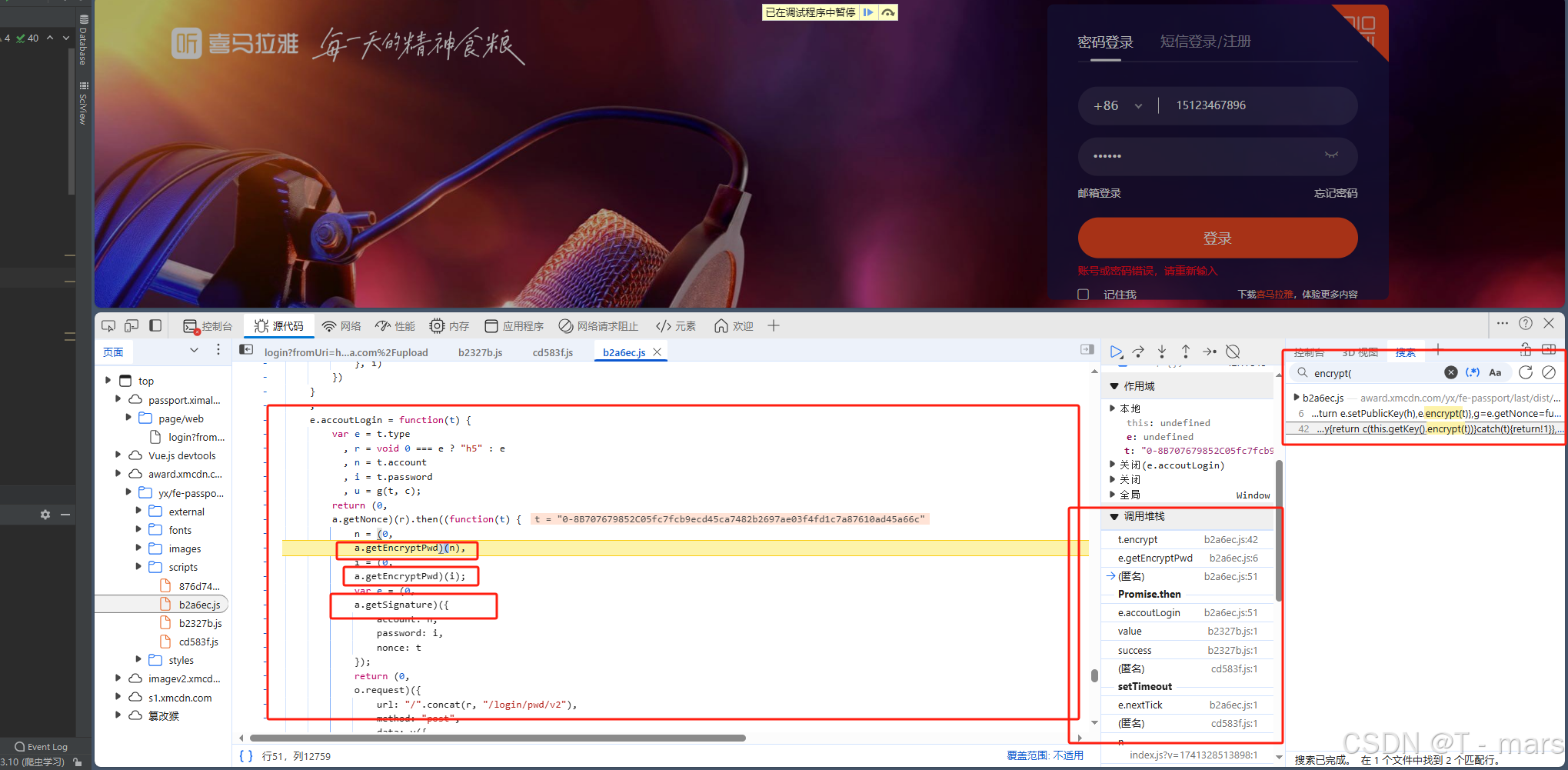Toggle match case Aa search option
This screenshot has height=770, width=1568.
tap(1495, 372)
